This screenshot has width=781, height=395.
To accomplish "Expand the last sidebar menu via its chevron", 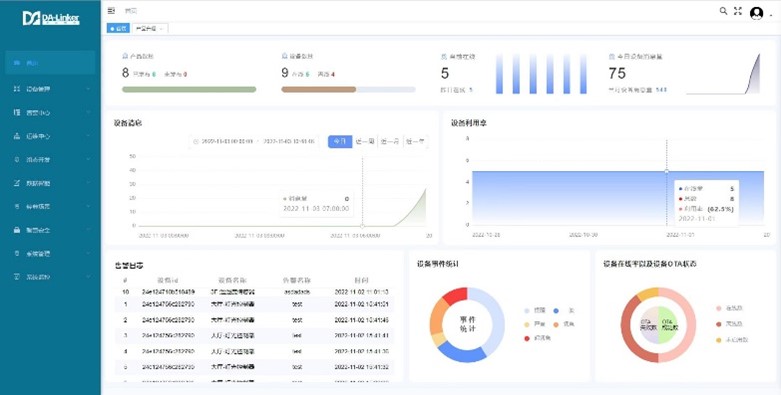I will pyautogui.click(x=88, y=277).
